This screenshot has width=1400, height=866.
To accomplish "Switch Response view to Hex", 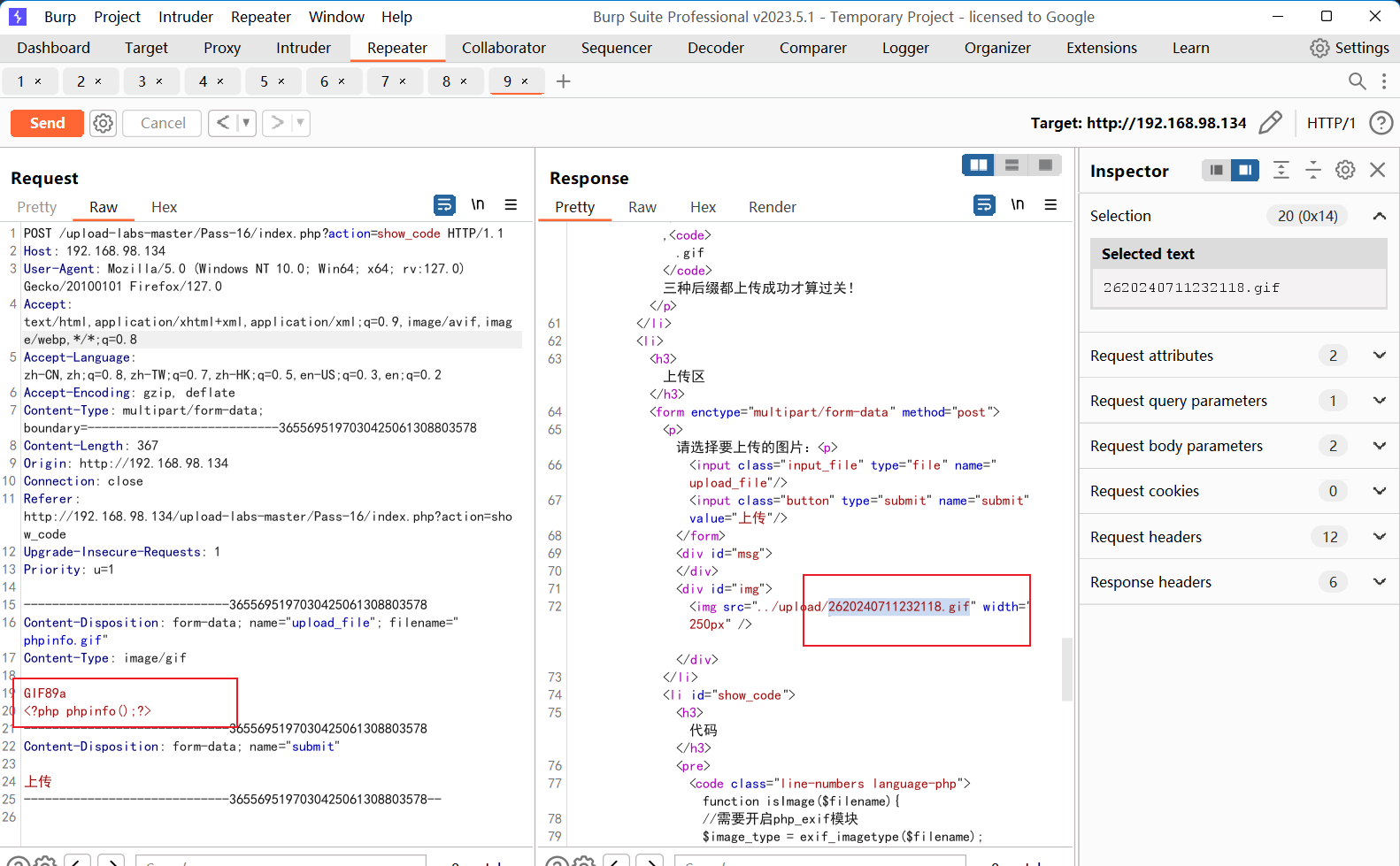I will tap(703, 207).
